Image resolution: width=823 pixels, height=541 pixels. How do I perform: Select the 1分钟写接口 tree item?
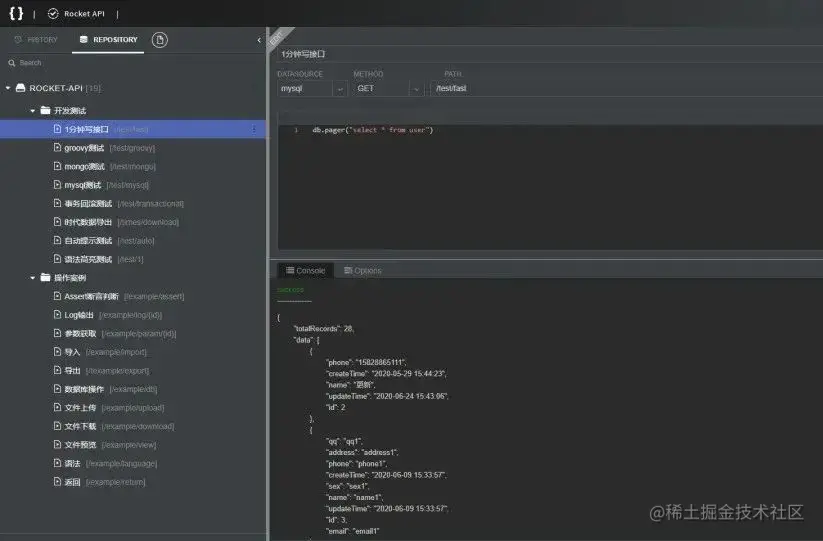133,129
